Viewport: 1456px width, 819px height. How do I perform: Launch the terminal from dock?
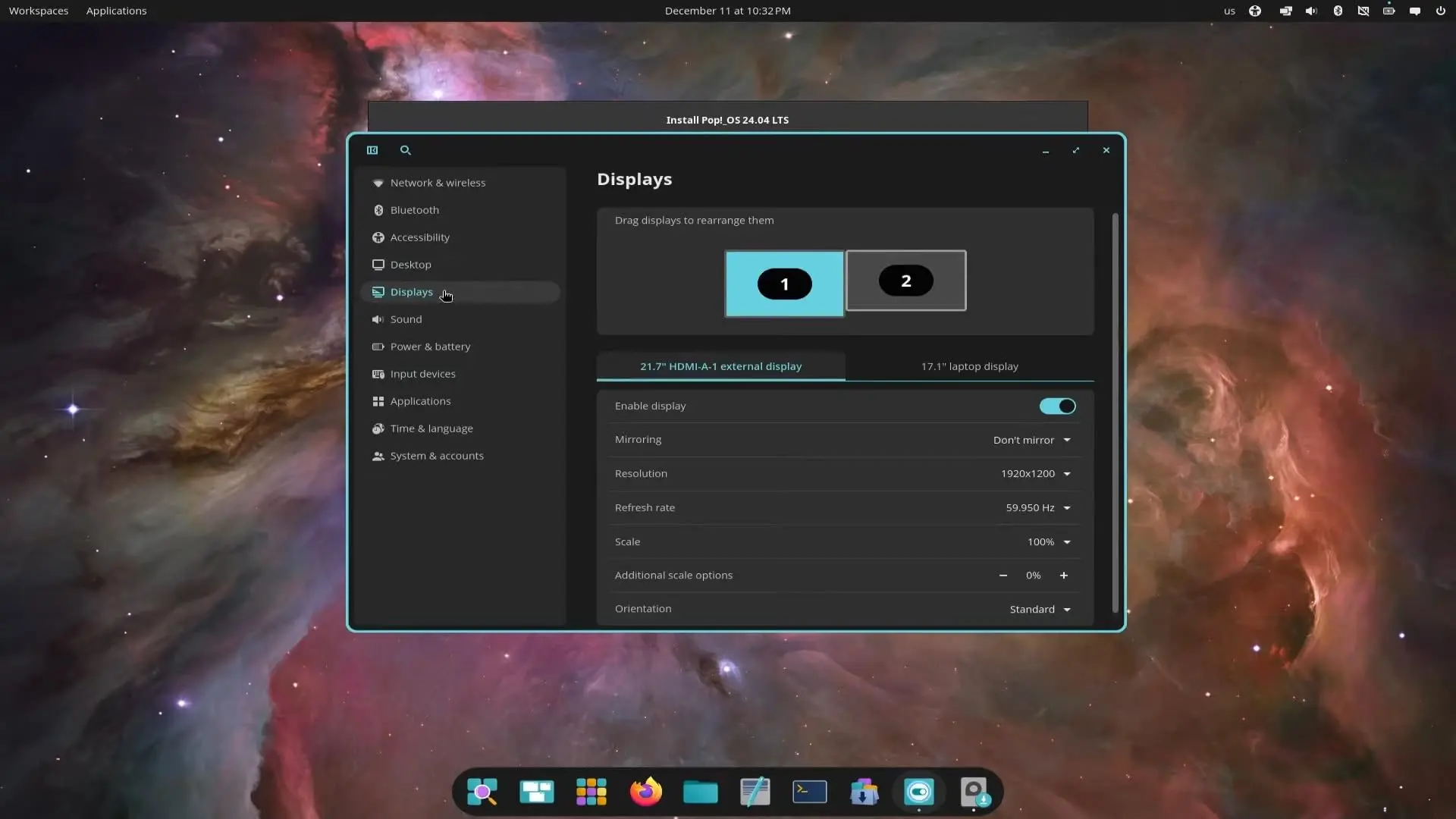pyautogui.click(x=810, y=792)
